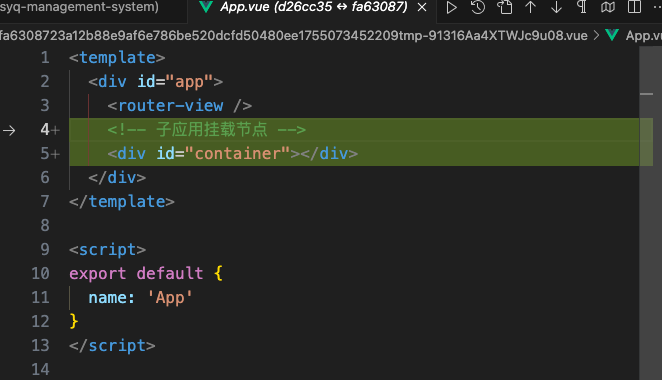Open the More Actions ellipsis menu
This screenshot has height=380, width=662.
pyautogui.click(x=657, y=7)
